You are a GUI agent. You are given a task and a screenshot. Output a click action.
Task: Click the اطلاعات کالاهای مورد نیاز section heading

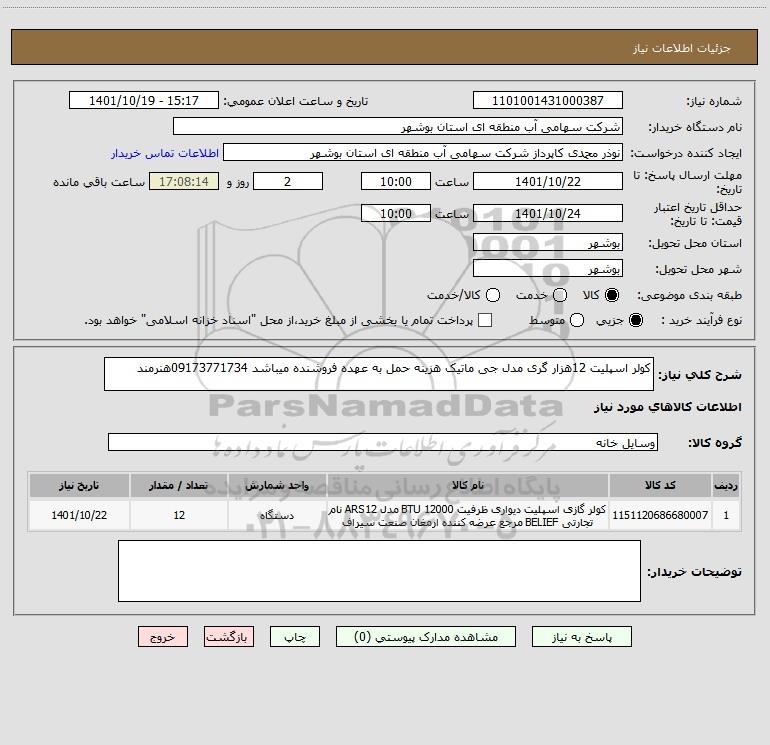click(x=668, y=407)
